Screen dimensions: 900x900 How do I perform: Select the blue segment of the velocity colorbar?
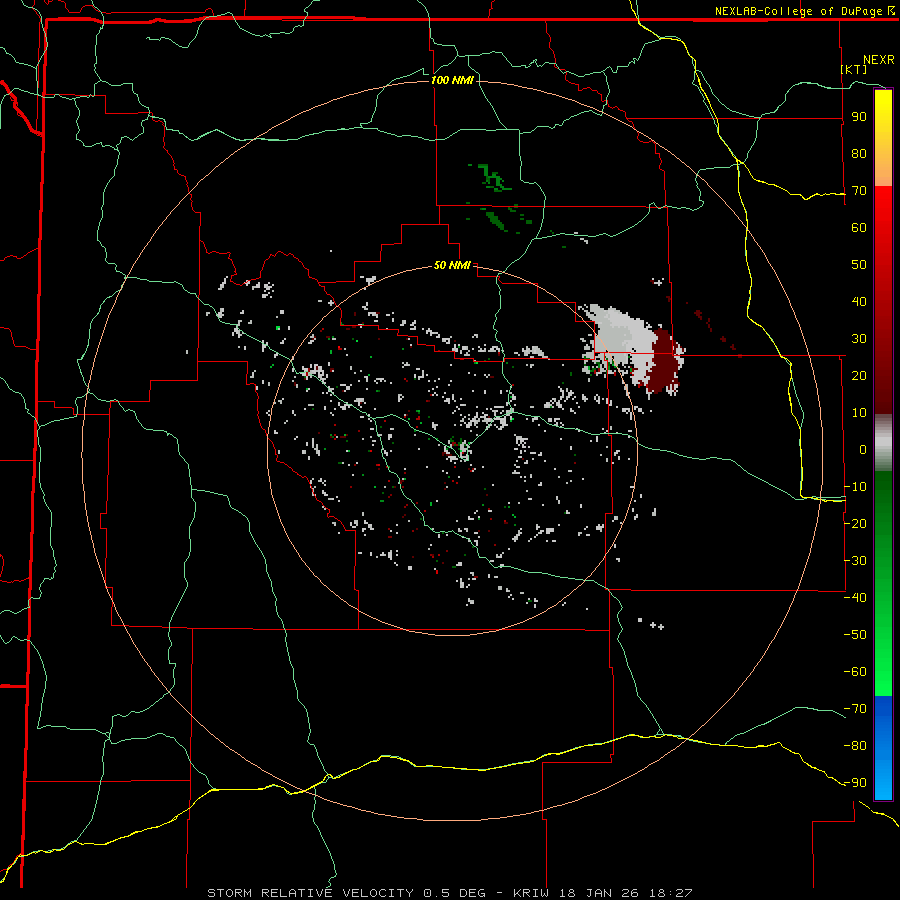coord(883,748)
